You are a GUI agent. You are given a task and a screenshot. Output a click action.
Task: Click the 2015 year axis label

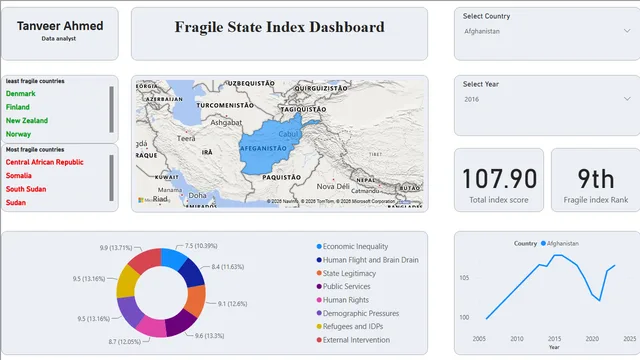(x=554, y=339)
